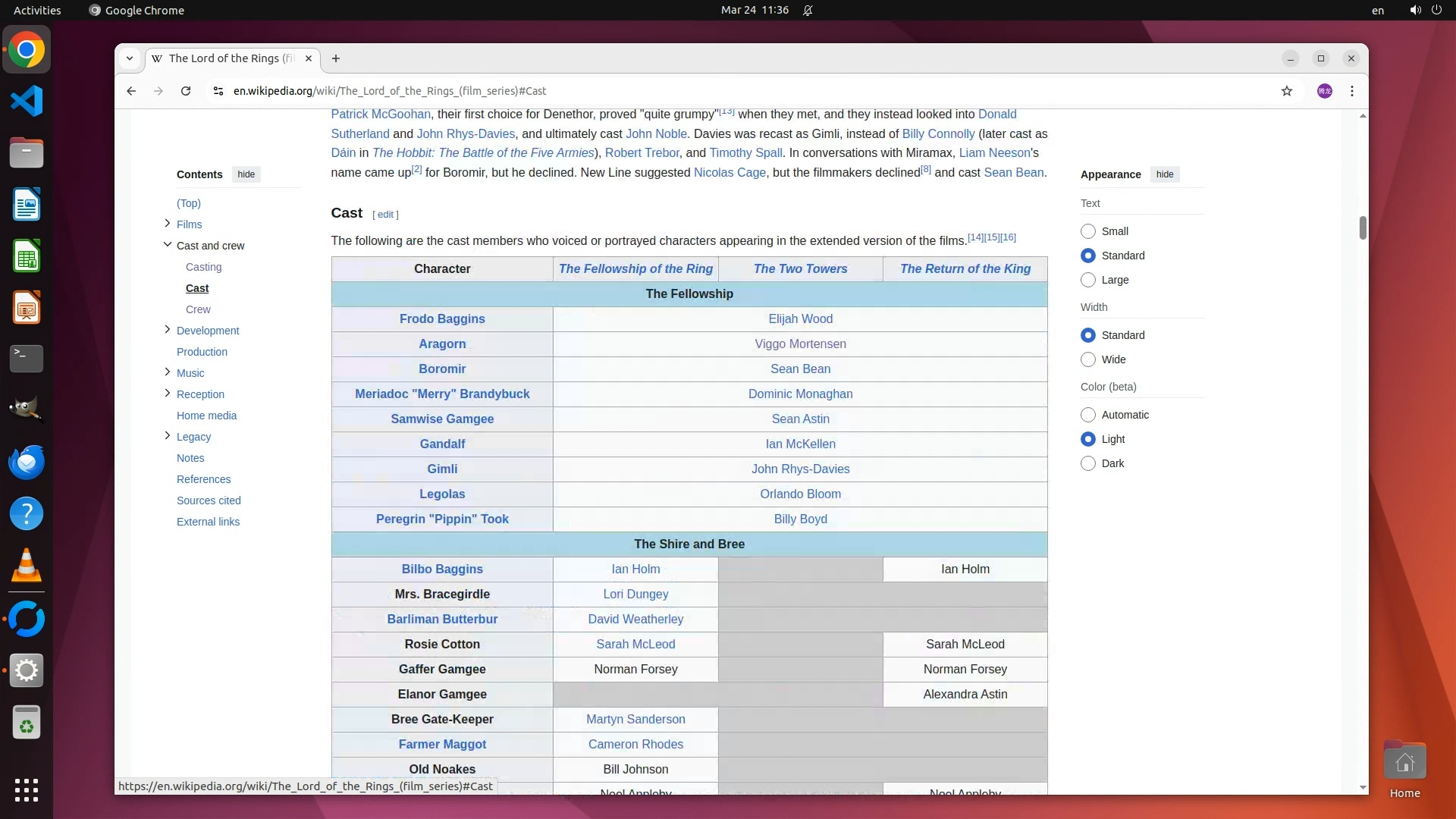Choose the Wide width option
This screenshot has height=819, width=1456.
click(1088, 359)
